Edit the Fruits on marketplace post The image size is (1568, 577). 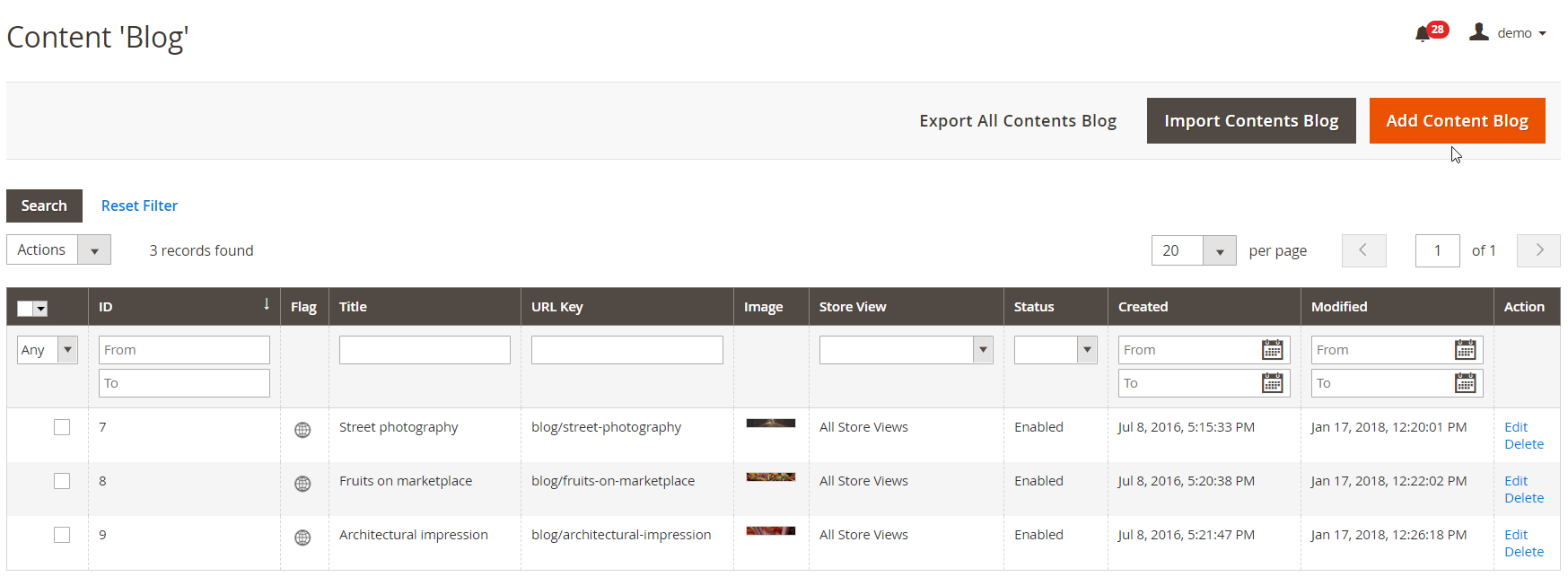pos(1516,481)
